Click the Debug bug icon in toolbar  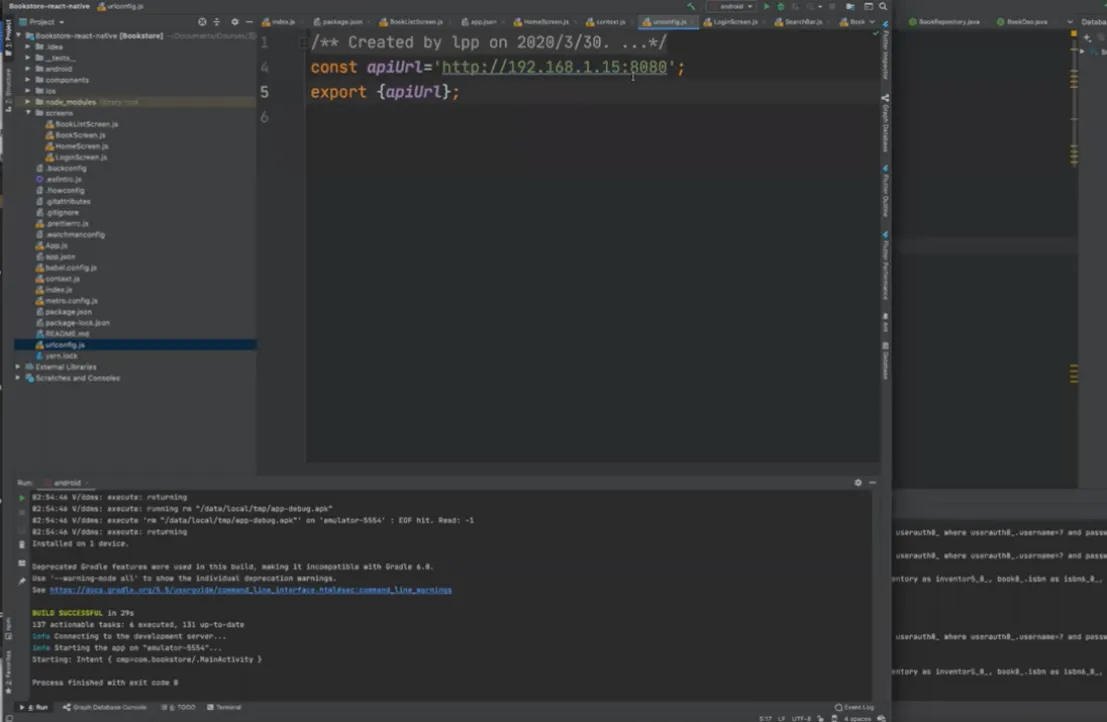(x=781, y=6)
